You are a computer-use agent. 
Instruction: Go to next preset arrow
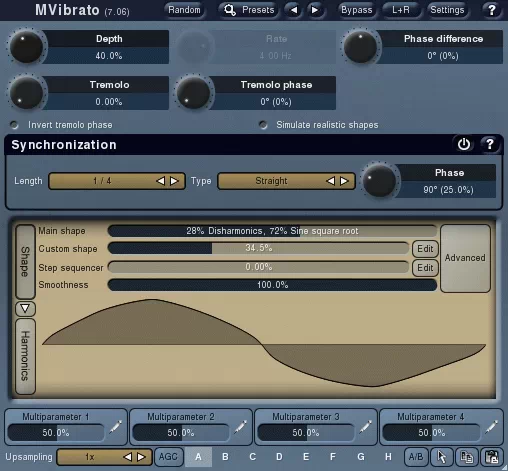[314, 10]
